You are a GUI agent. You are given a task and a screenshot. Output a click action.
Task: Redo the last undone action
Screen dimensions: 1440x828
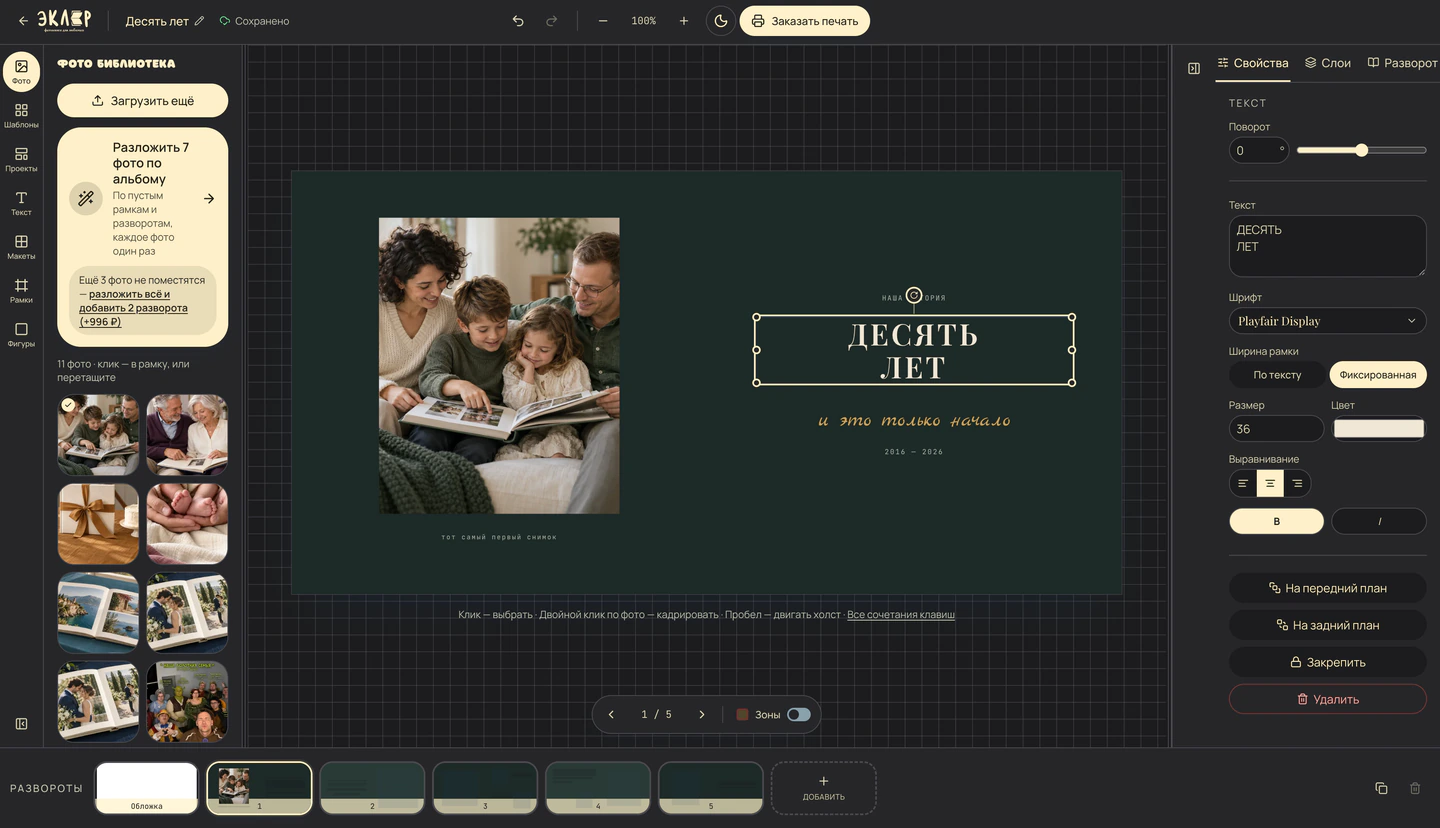551,21
